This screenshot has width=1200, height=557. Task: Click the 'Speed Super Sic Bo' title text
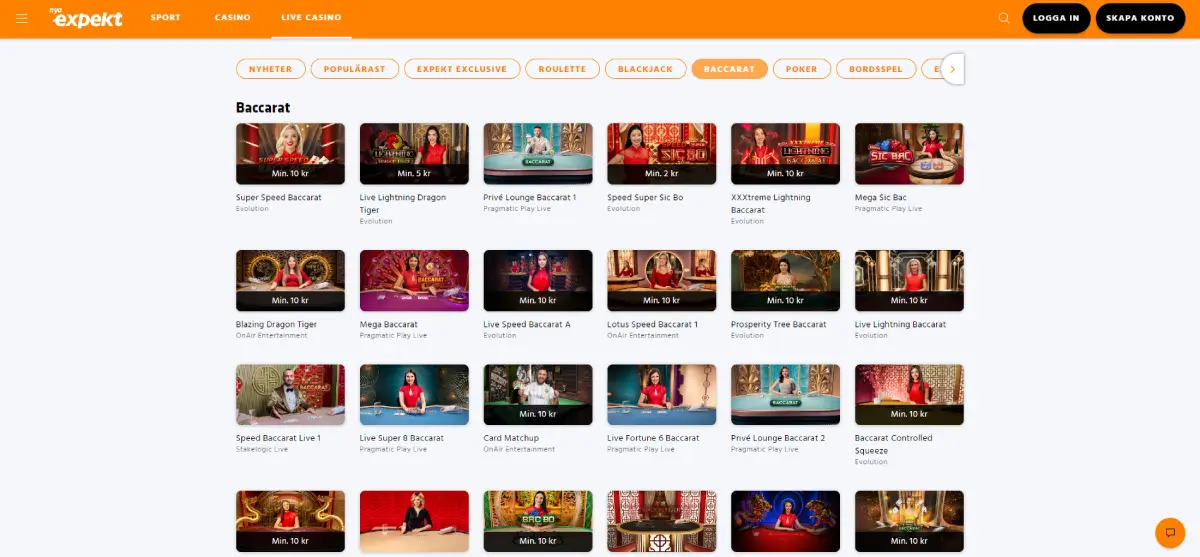click(645, 198)
